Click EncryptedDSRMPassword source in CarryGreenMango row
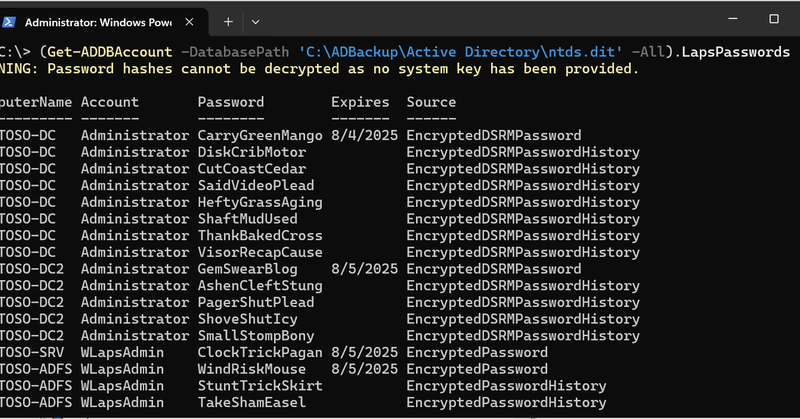 (494, 136)
